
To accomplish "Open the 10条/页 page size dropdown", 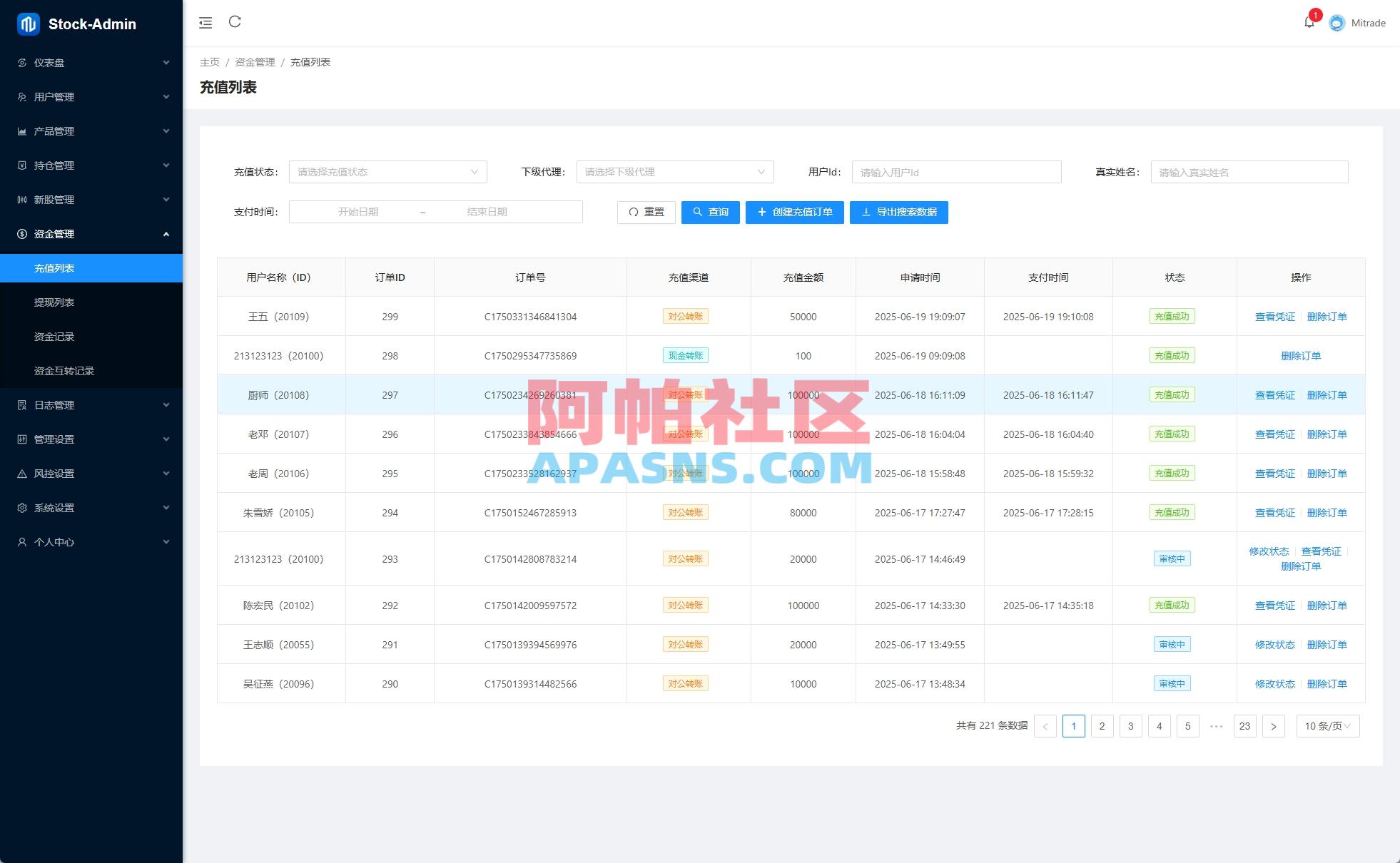I will click(x=1326, y=725).
